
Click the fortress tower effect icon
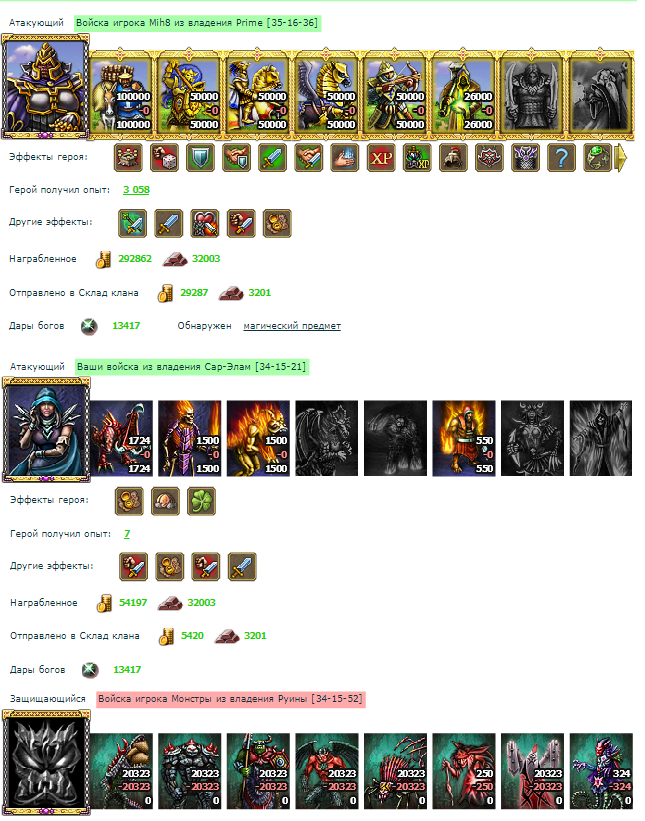click(128, 158)
